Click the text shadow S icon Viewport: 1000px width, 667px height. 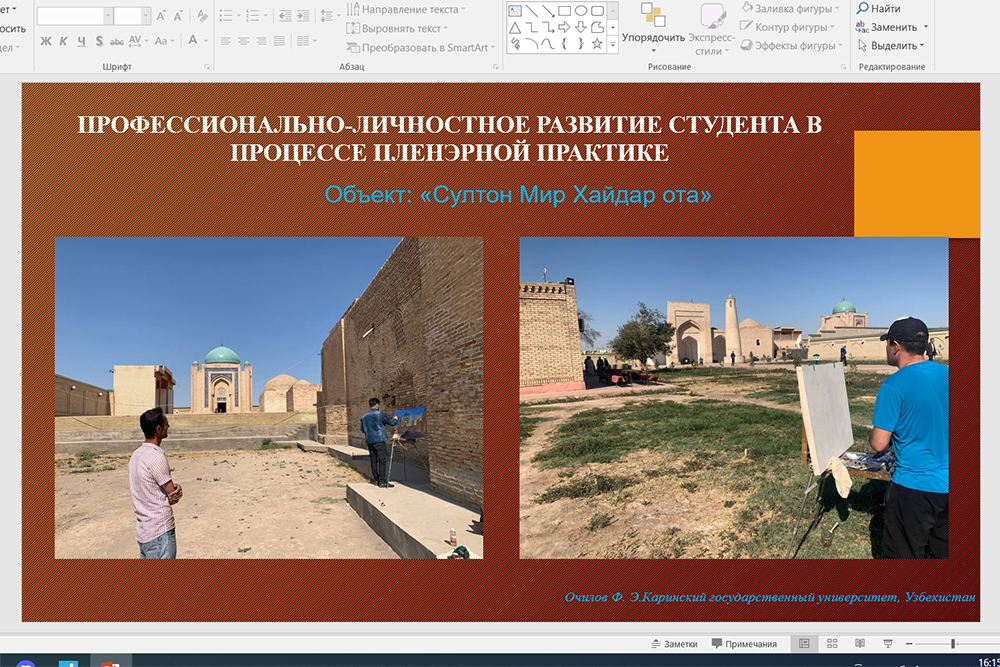99,41
